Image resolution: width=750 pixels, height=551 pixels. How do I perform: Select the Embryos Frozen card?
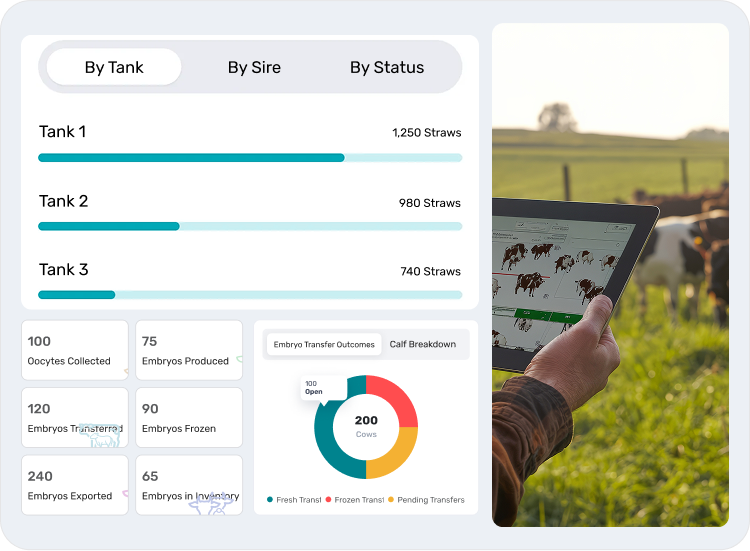pos(189,418)
